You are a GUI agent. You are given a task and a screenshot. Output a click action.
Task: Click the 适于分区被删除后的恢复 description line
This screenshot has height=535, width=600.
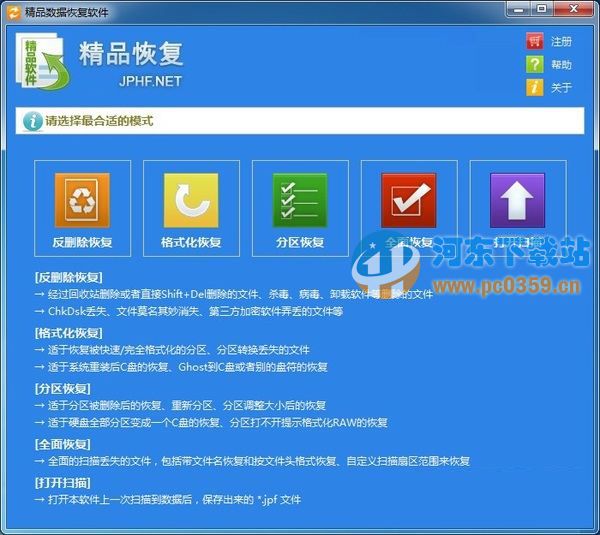point(180,405)
